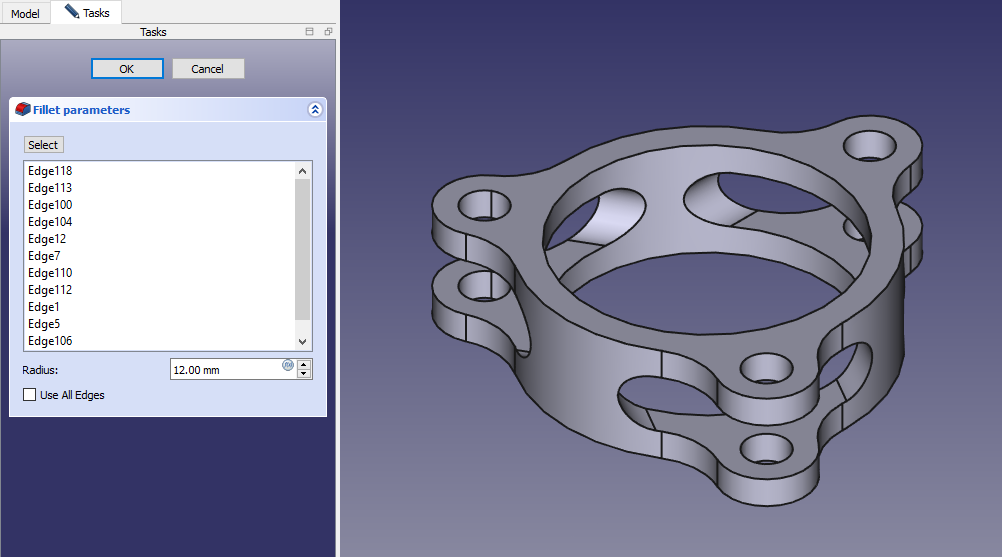Switch to the Model tab
This screenshot has height=557, width=1002.
coord(25,14)
